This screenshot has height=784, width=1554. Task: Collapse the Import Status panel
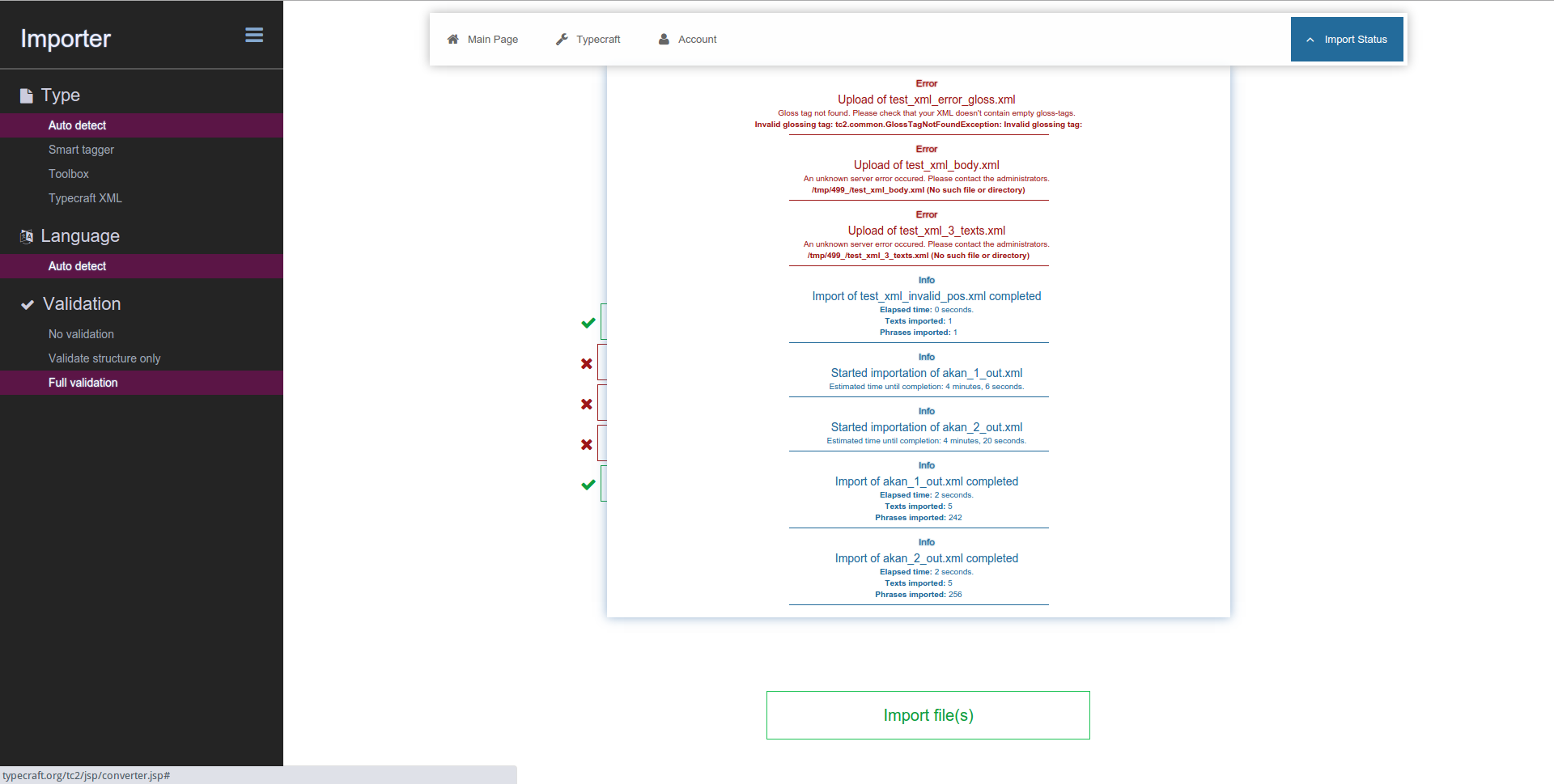coord(1347,40)
